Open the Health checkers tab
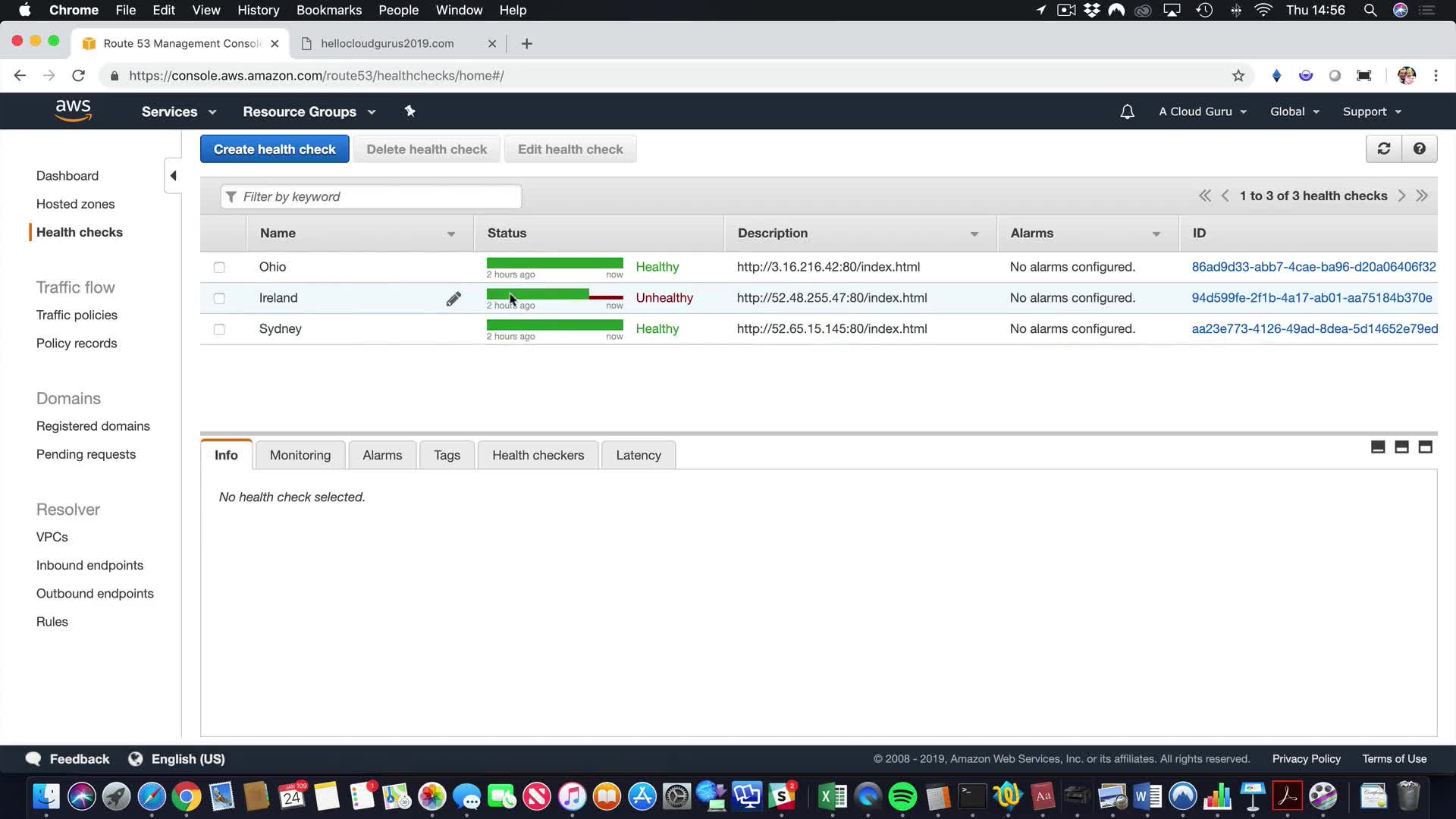Image resolution: width=1456 pixels, height=819 pixels. 538,455
